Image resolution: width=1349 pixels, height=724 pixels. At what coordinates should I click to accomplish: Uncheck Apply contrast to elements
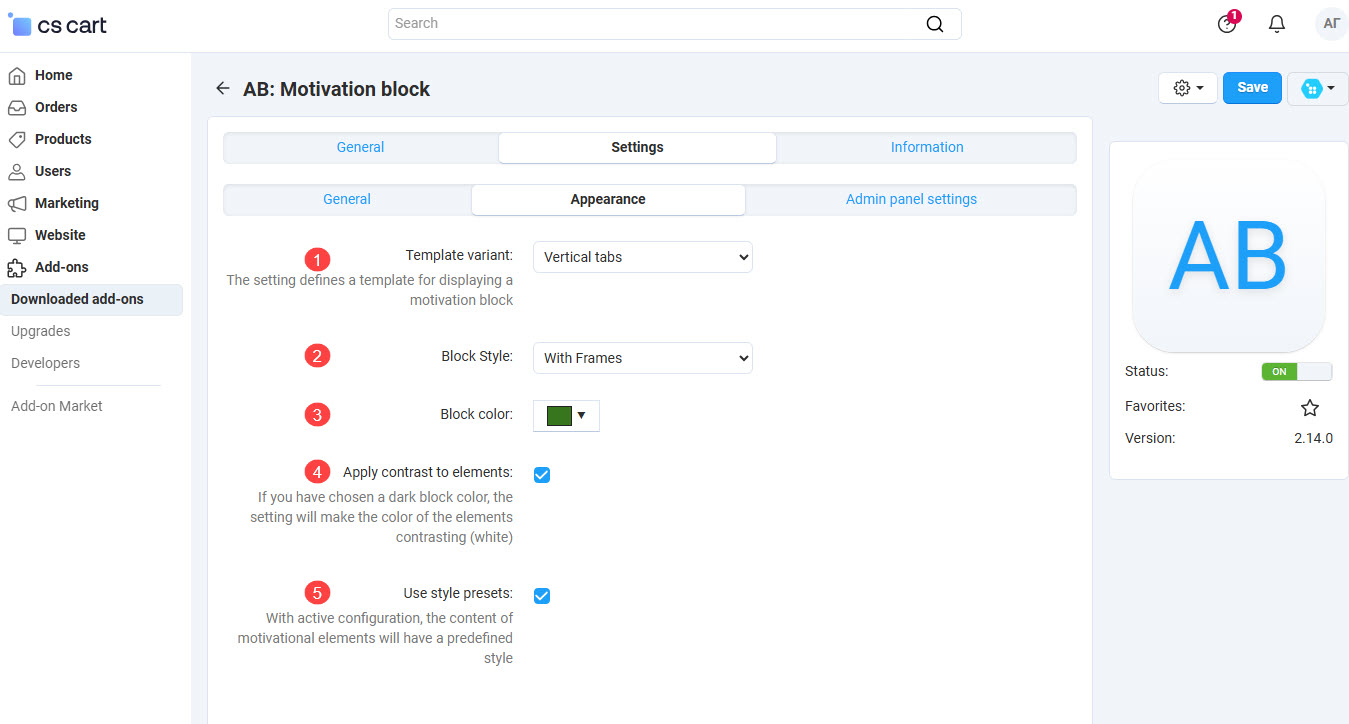point(541,475)
